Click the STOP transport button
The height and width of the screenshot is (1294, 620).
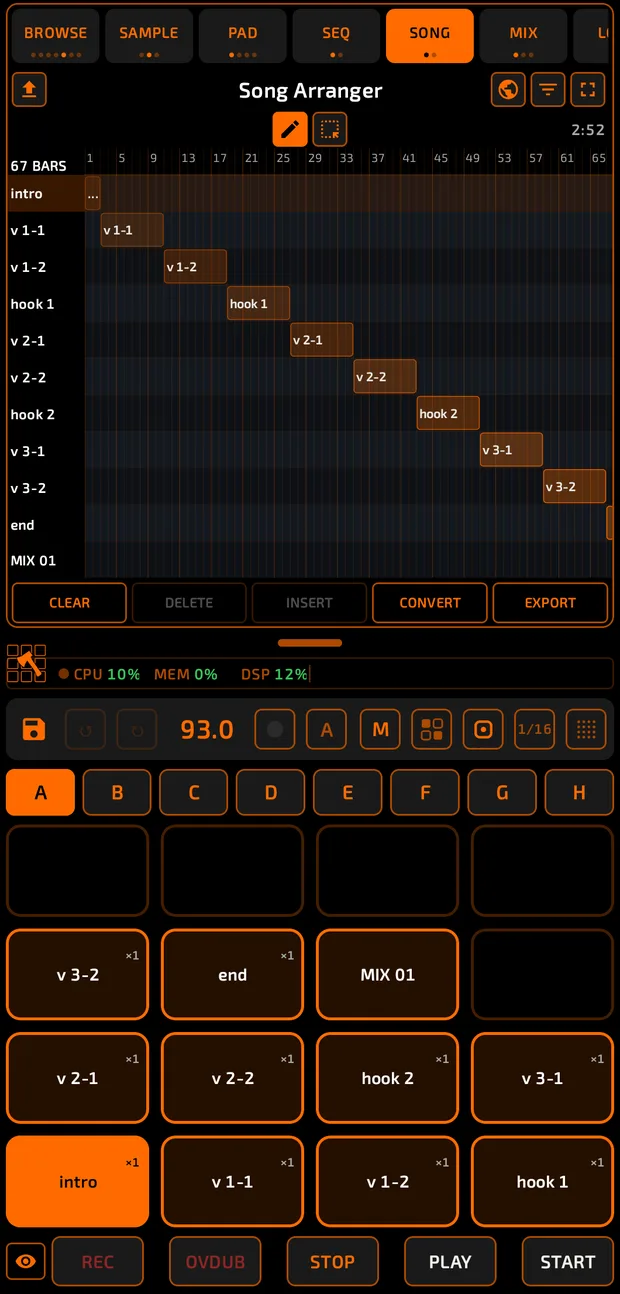click(333, 1262)
